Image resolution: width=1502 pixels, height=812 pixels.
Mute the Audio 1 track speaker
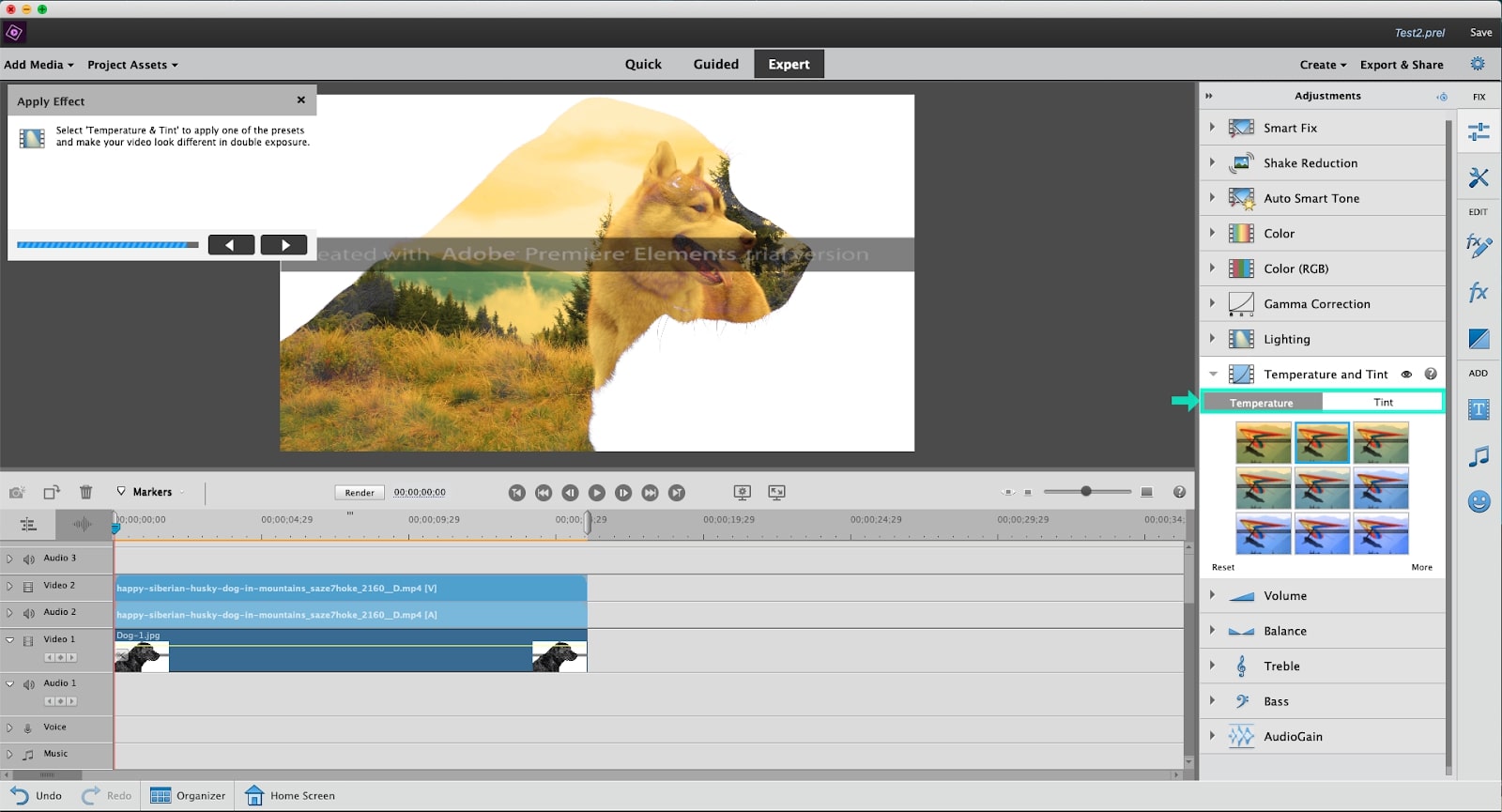click(28, 684)
